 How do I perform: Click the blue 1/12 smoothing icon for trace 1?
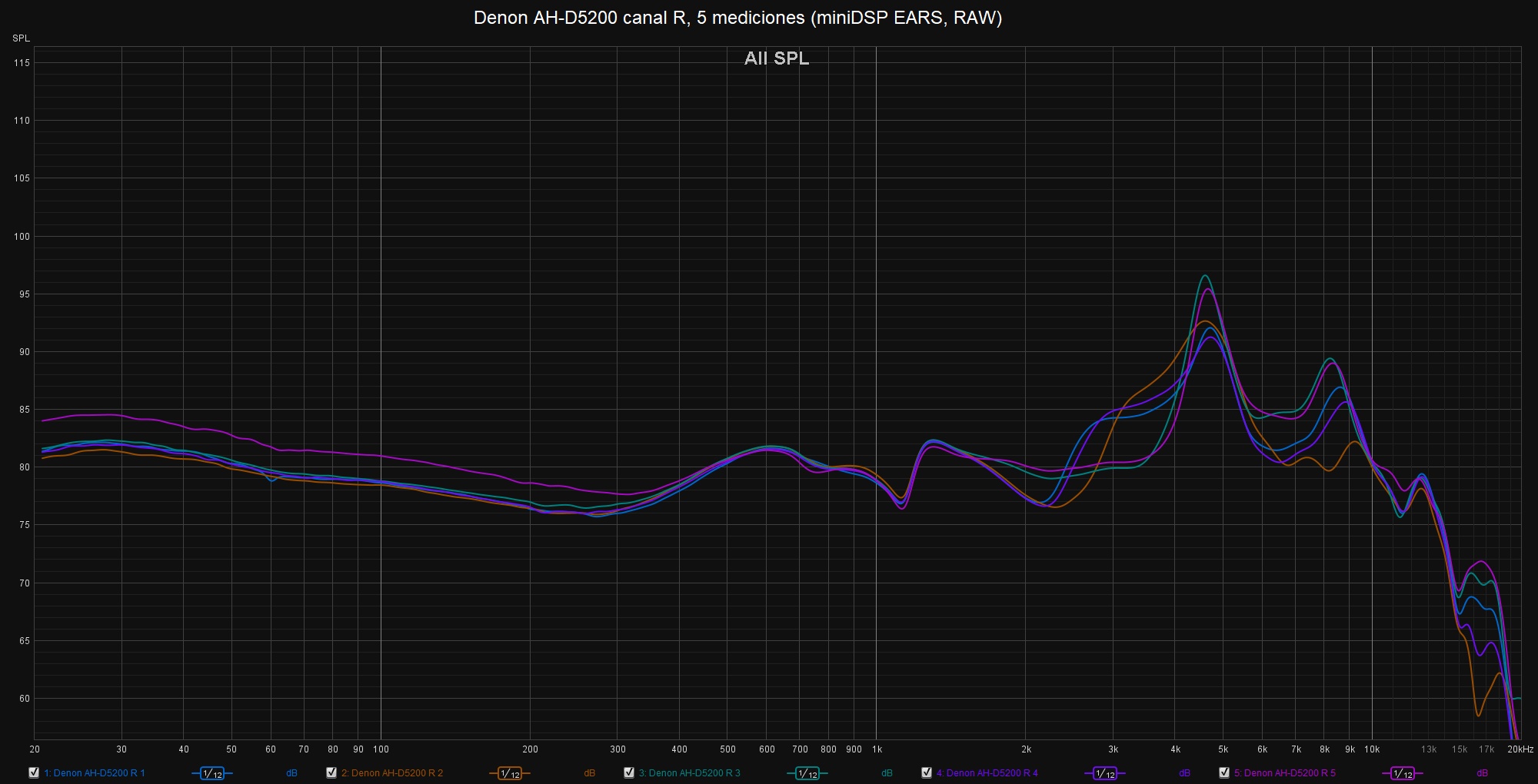pos(211,773)
